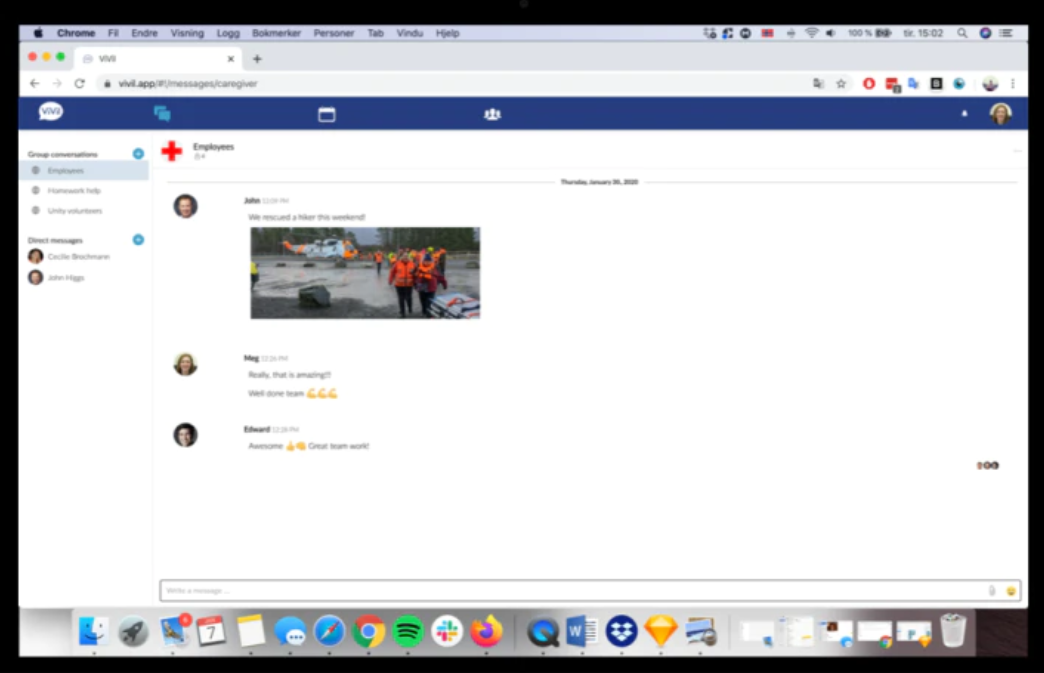Screen dimensions: 1044x673
Task: Open the Chrome menu in the macOS menu bar
Action: (75, 32)
